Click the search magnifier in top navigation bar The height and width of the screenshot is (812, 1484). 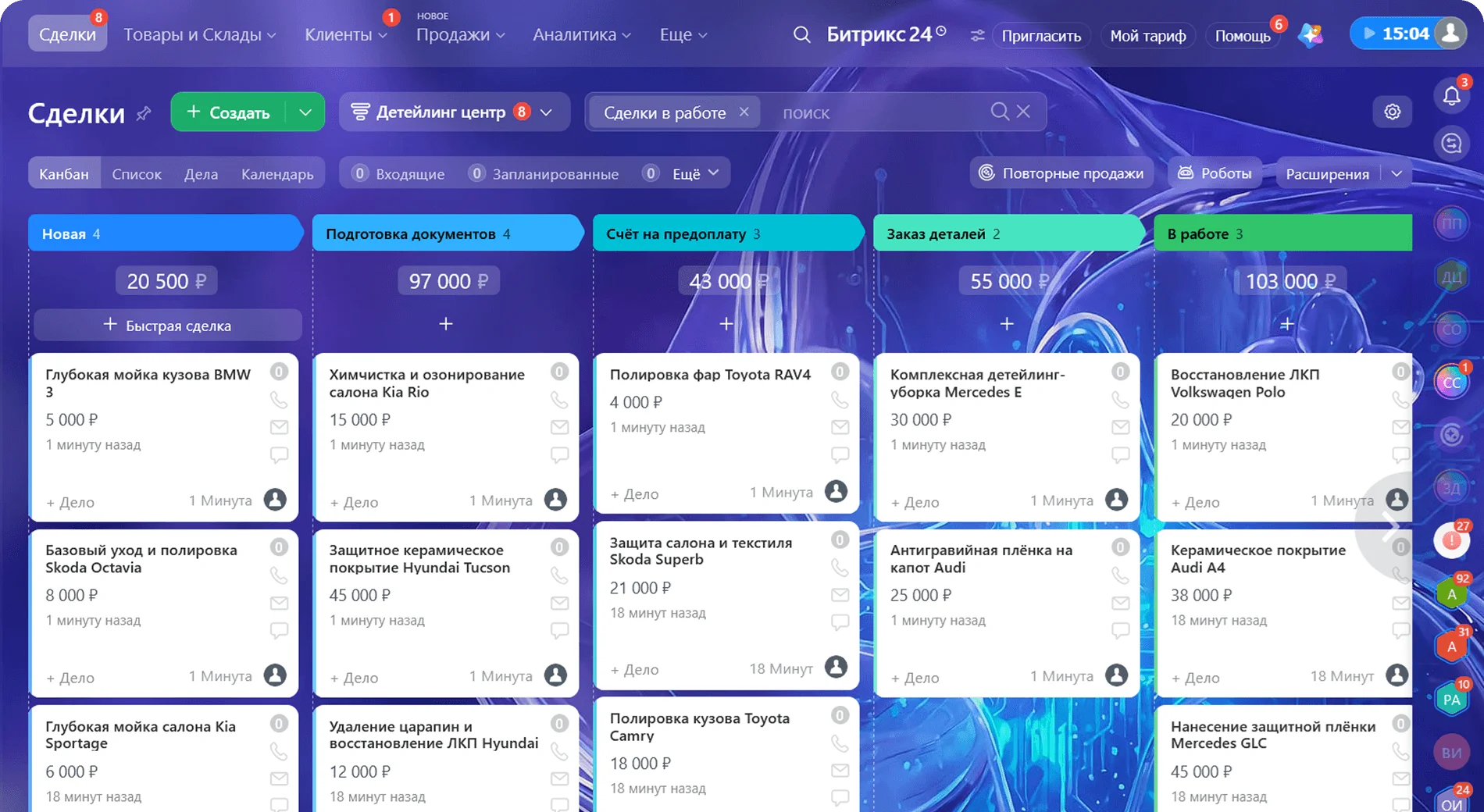click(801, 34)
